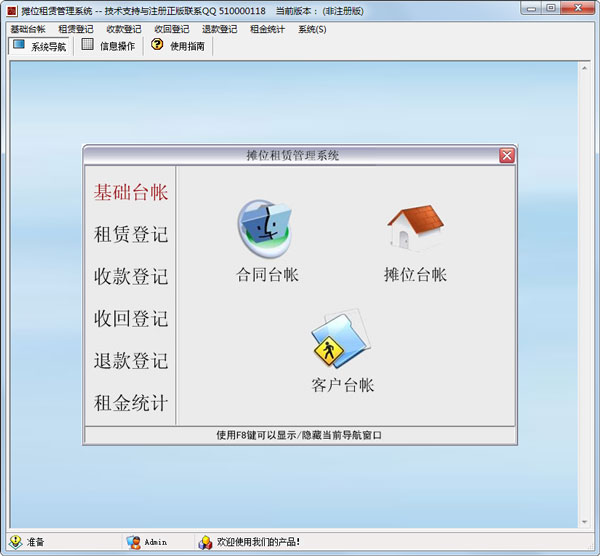Close the navigation panel with red X

point(507,156)
